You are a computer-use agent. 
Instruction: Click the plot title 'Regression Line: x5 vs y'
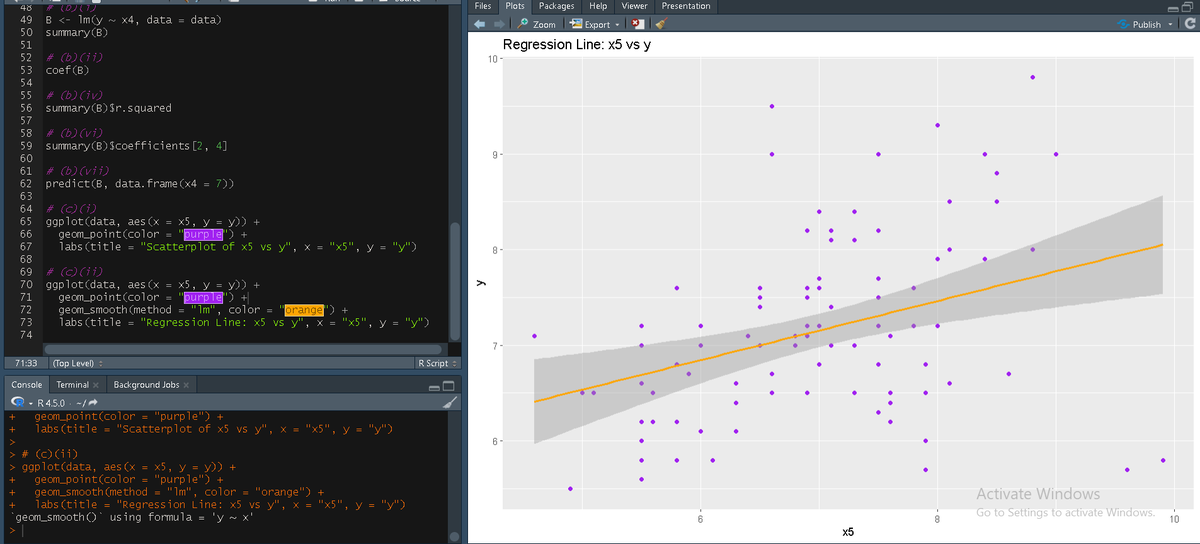[x=577, y=45]
